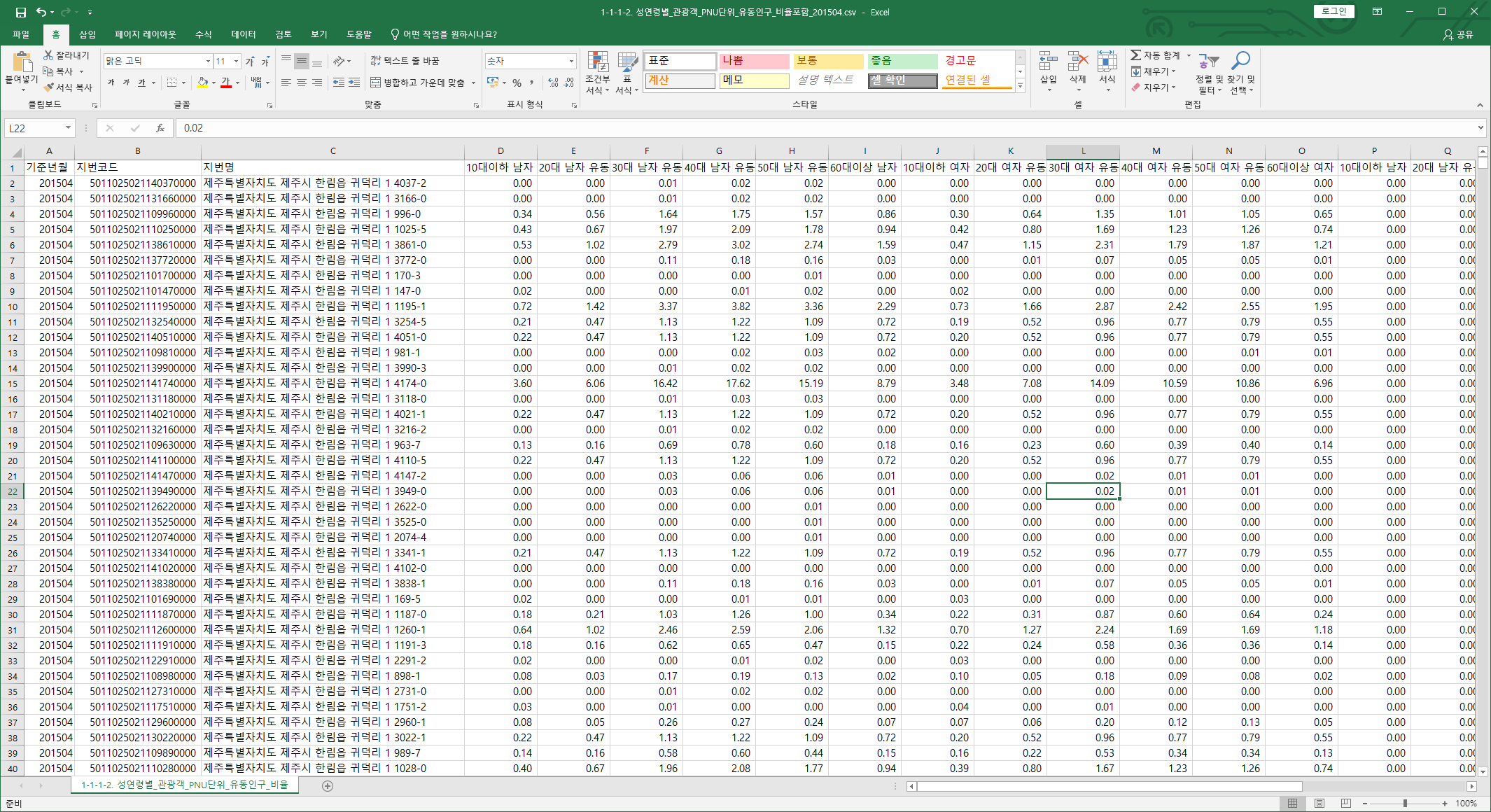This screenshot has width=1491, height=812.
Task: Toggle bold (가) formatting button
Action: (111, 83)
